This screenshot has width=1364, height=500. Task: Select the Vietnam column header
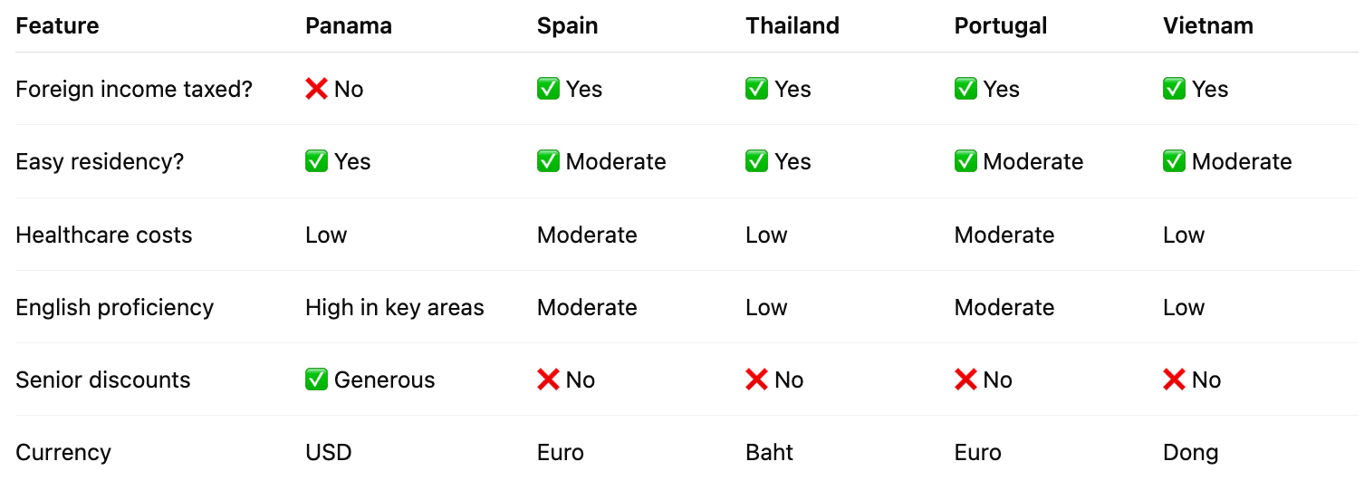[x=1208, y=26]
